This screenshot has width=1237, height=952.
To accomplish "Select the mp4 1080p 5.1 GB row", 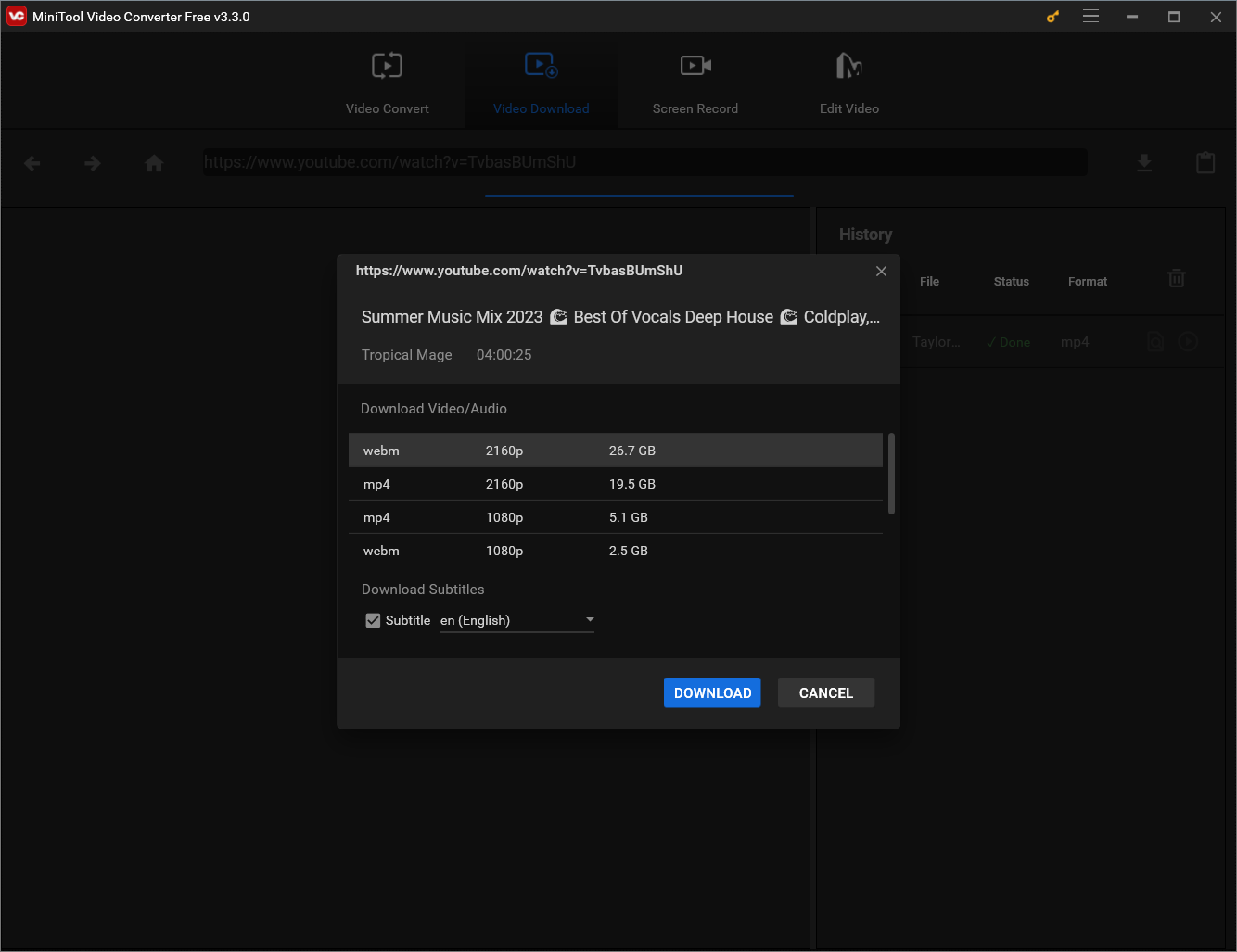I will click(616, 517).
